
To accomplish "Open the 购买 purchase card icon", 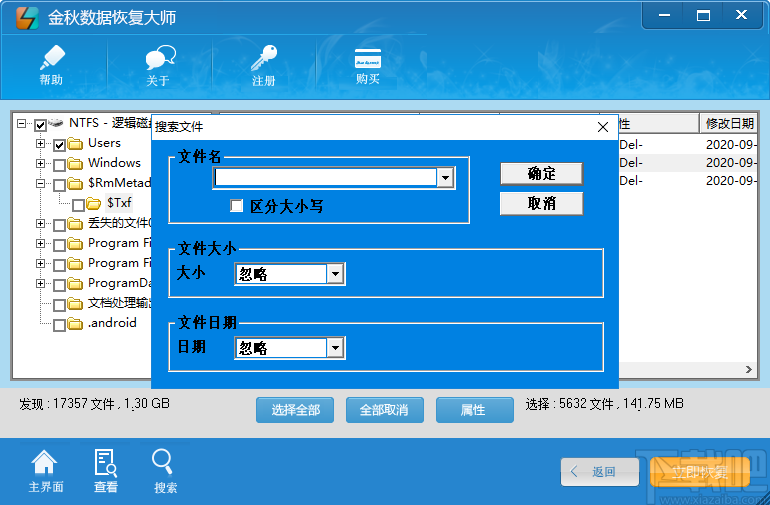I will 368,66.
